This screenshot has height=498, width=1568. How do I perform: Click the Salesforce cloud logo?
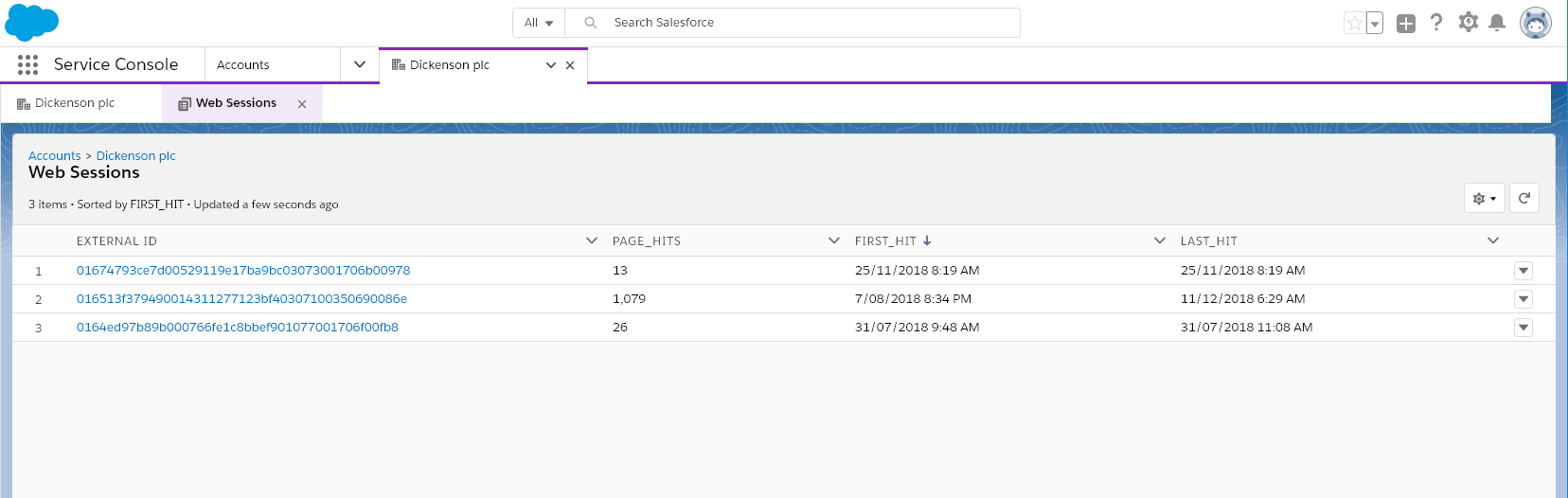click(31, 22)
